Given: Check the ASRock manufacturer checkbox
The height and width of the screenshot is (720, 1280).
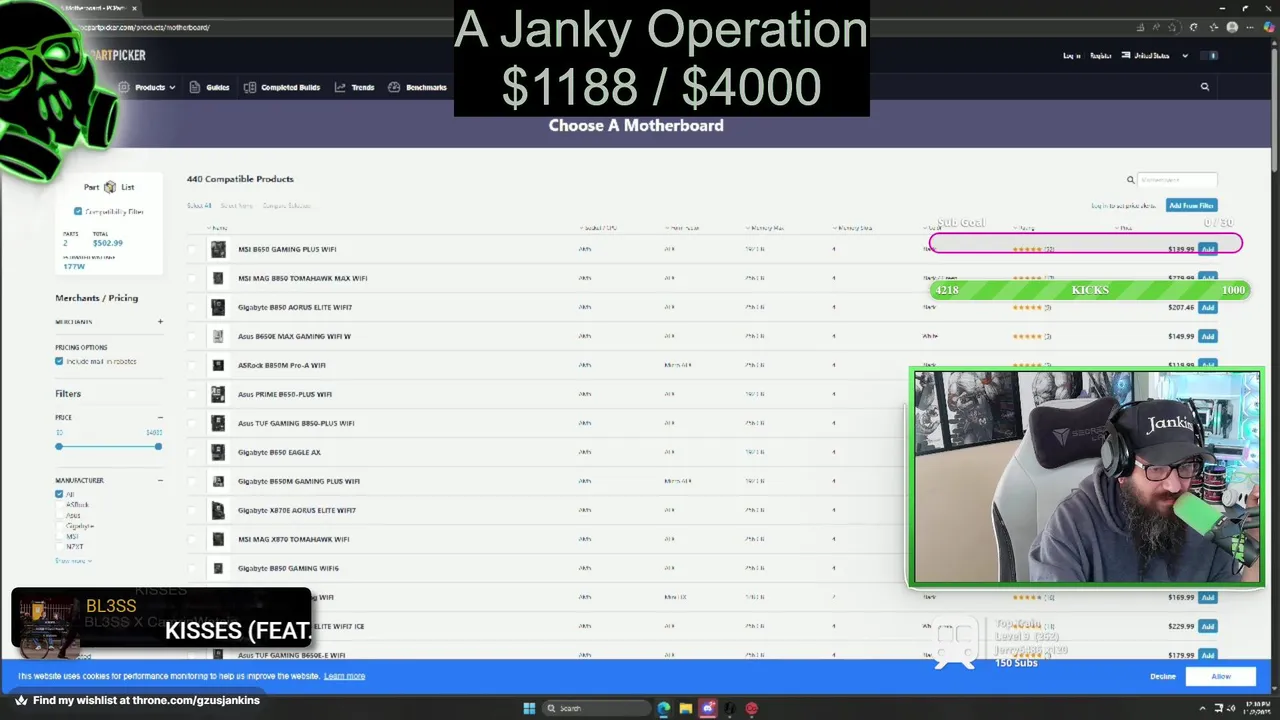Looking at the screenshot, I should click(59, 505).
